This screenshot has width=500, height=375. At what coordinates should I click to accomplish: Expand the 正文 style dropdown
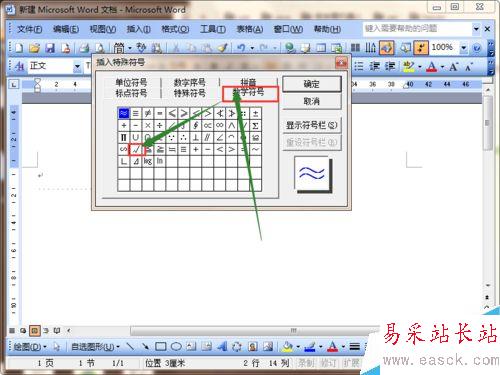tap(77, 67)
